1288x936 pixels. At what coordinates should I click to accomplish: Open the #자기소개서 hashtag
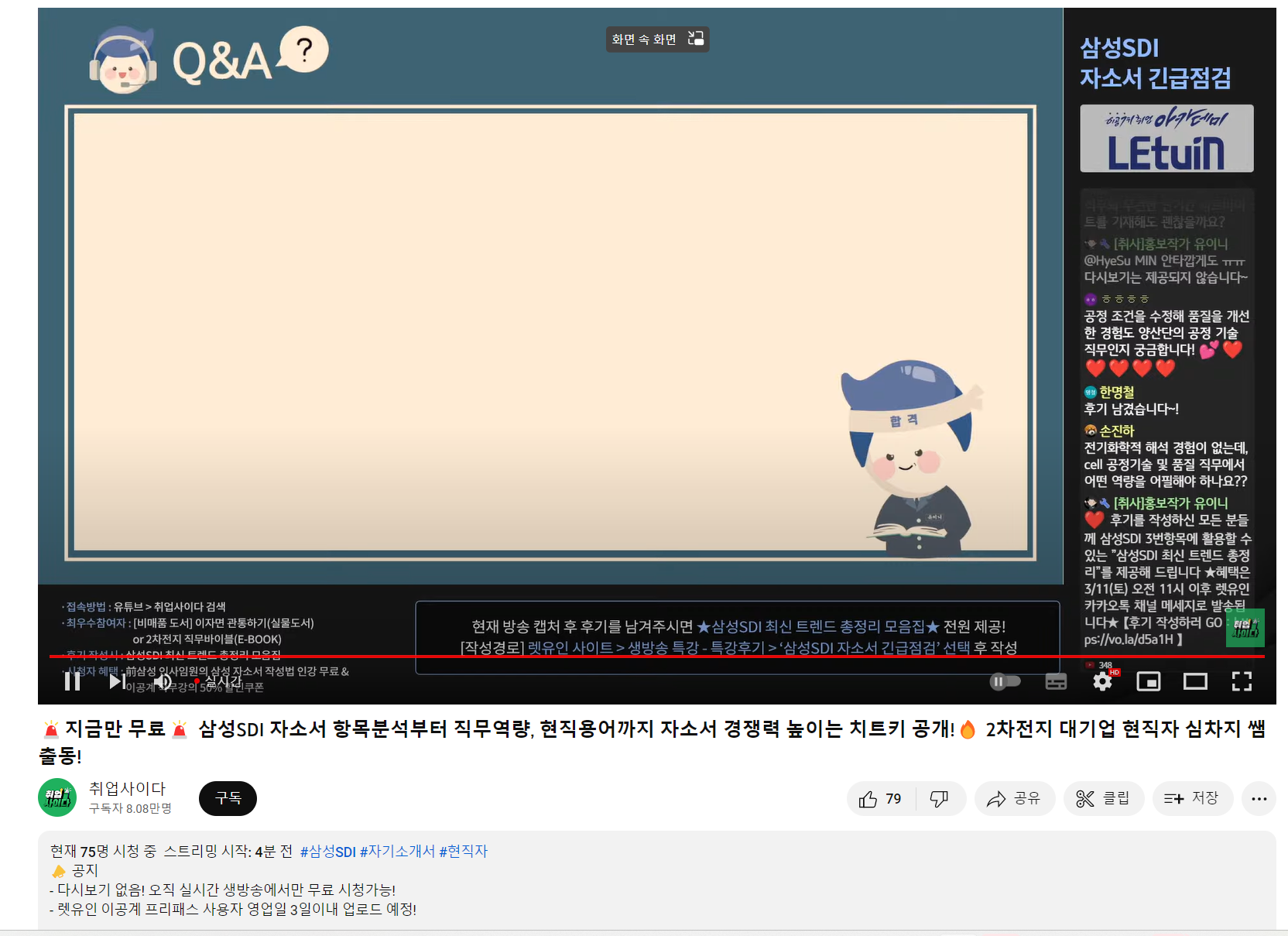[397, 852]
